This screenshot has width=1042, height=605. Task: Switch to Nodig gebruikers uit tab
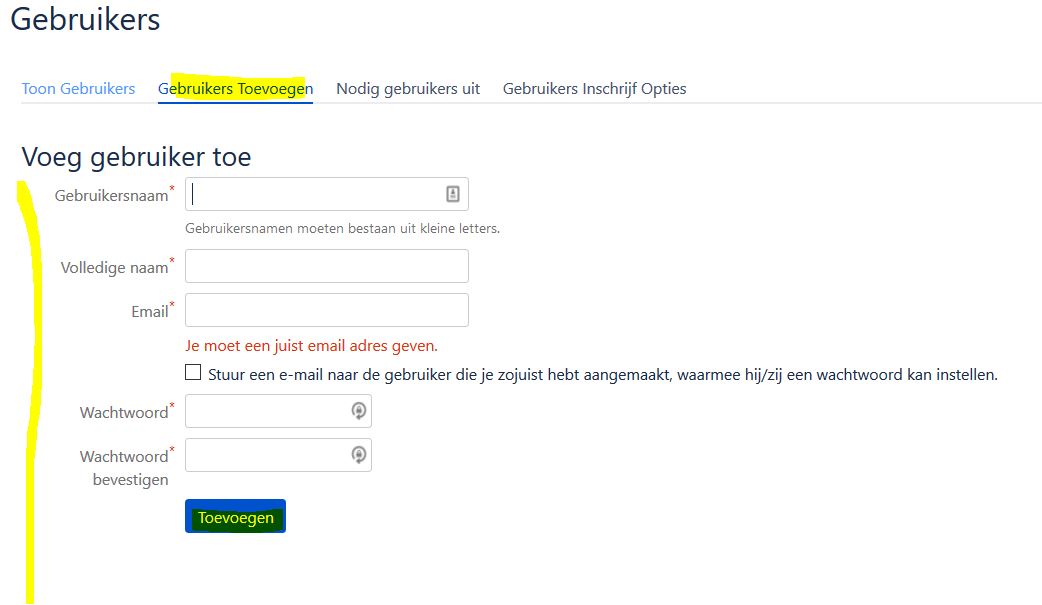tap(408, 88)
